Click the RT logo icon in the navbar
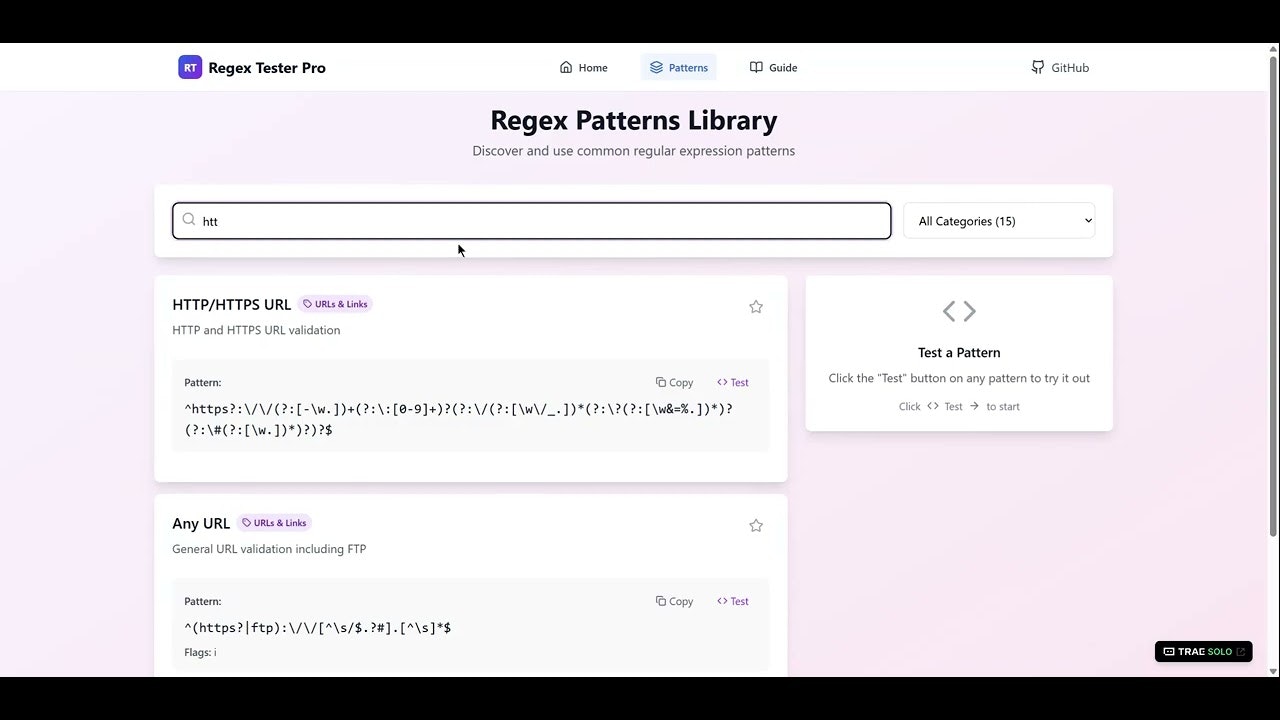Screen dimensions: 1280x720 point(190,67)
